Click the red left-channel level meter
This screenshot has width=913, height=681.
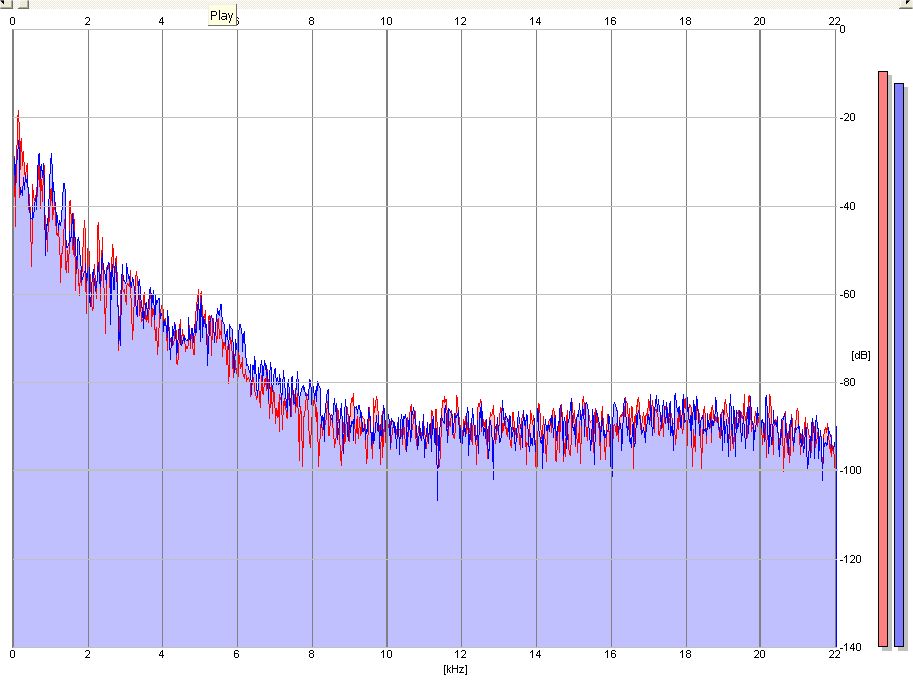[x=883, y=359]
